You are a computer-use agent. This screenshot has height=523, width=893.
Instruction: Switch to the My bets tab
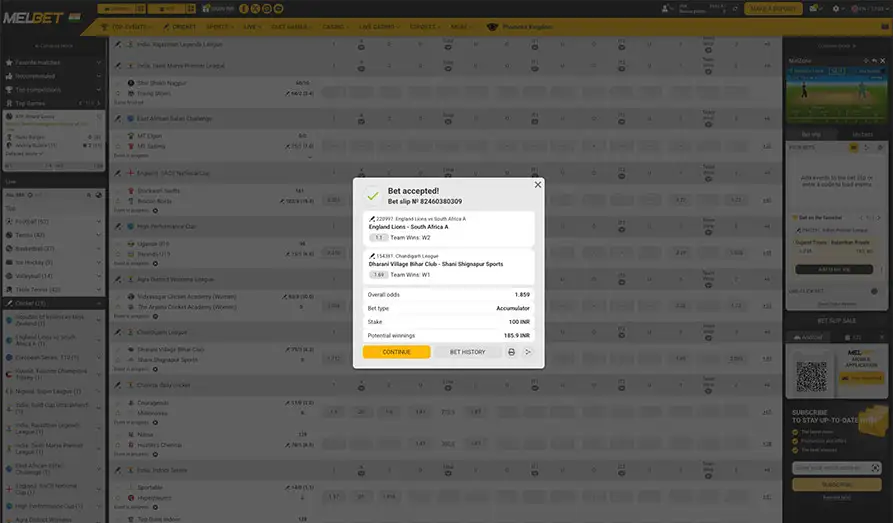tap(862, 134)
